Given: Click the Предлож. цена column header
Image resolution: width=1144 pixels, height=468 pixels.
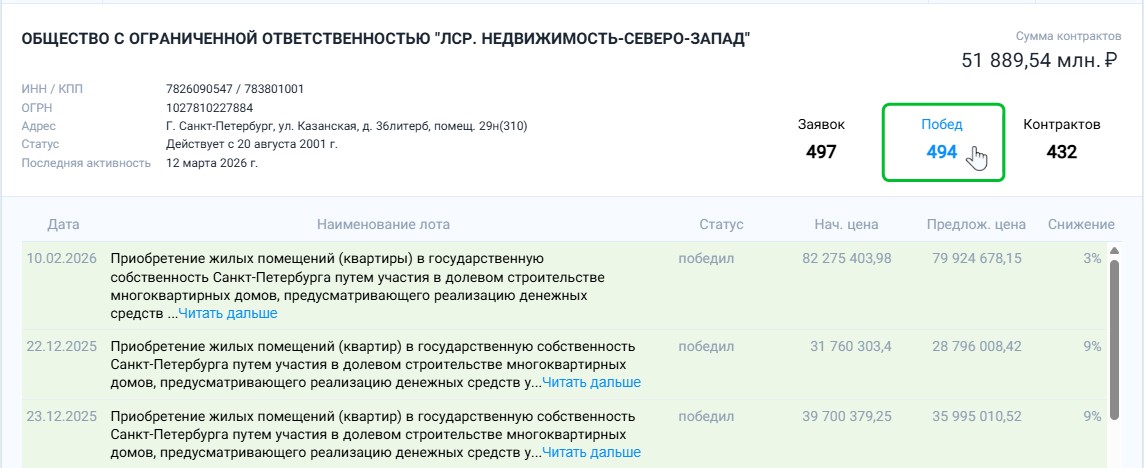Looking at the screenshot, I should point(976,224).
